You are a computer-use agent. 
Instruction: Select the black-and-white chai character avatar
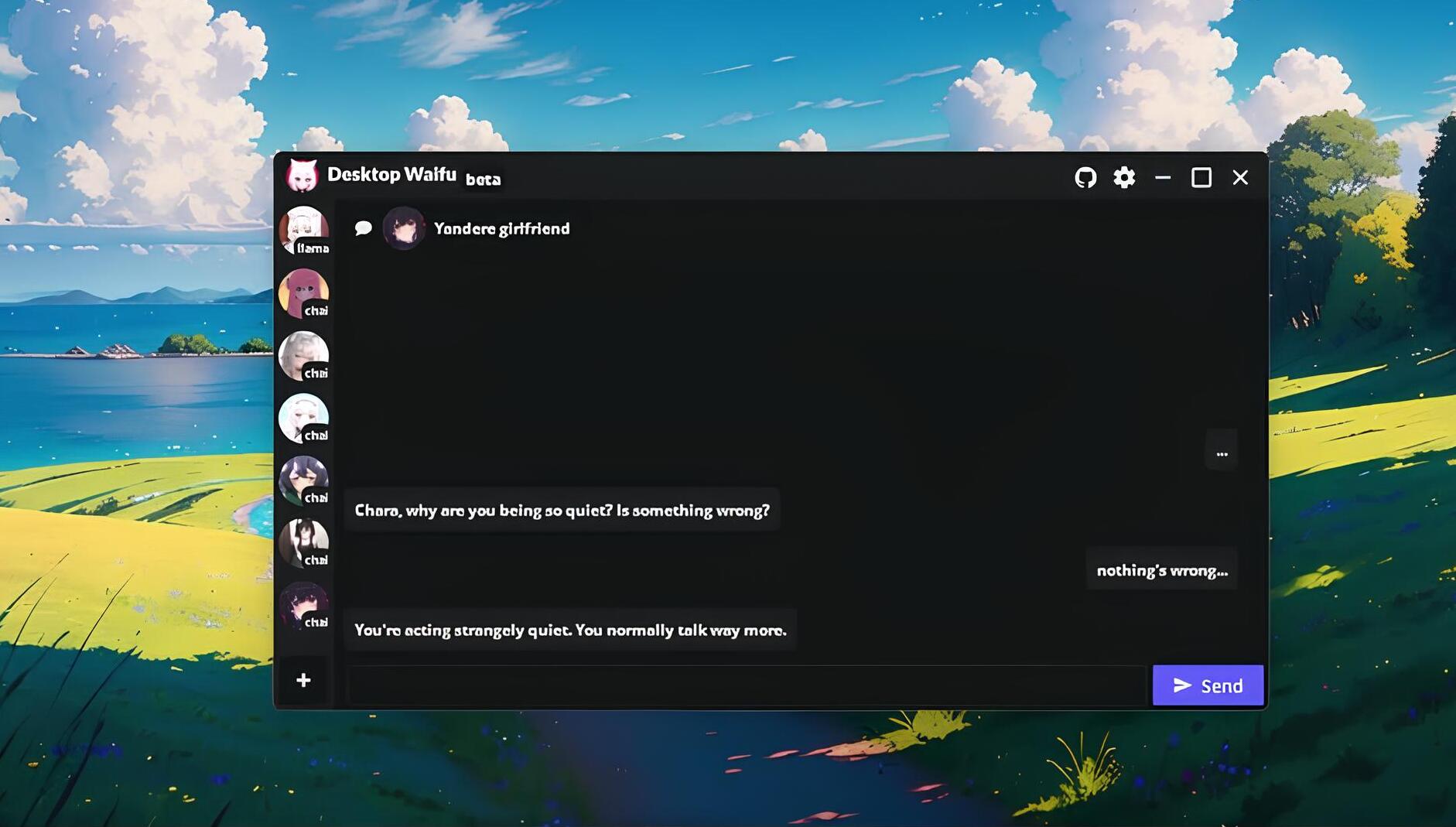tap(303, 542)
